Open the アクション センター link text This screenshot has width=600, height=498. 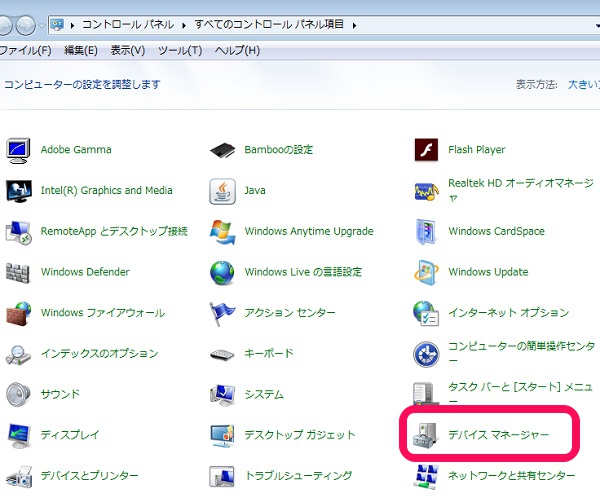point(290,313)
